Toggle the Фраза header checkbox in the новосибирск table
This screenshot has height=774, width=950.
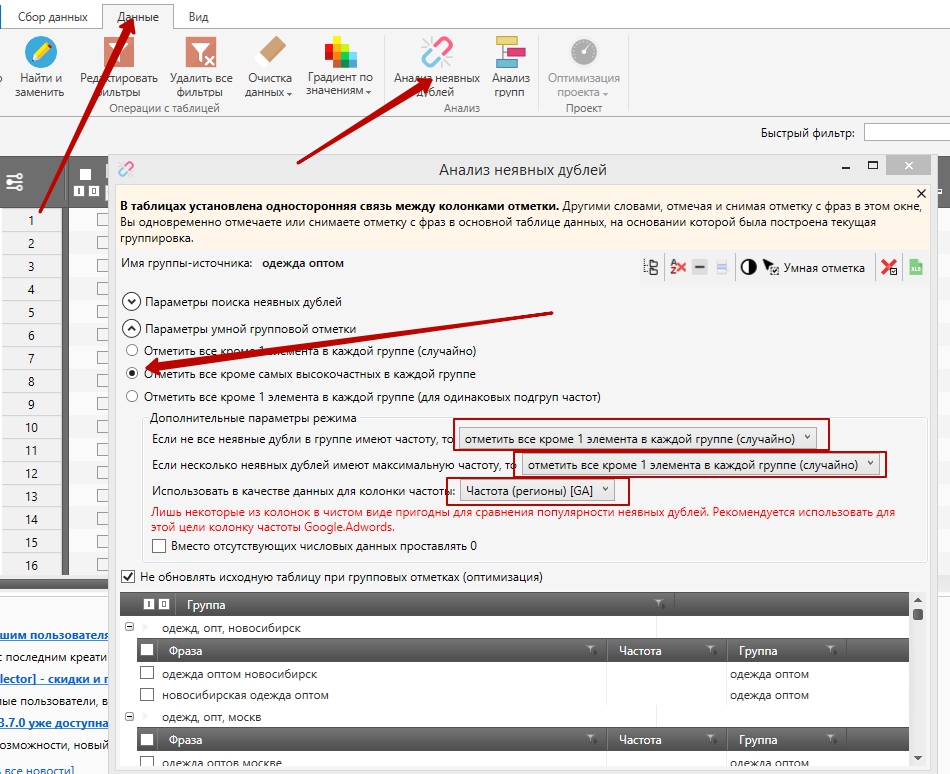[x=147, y=650]
